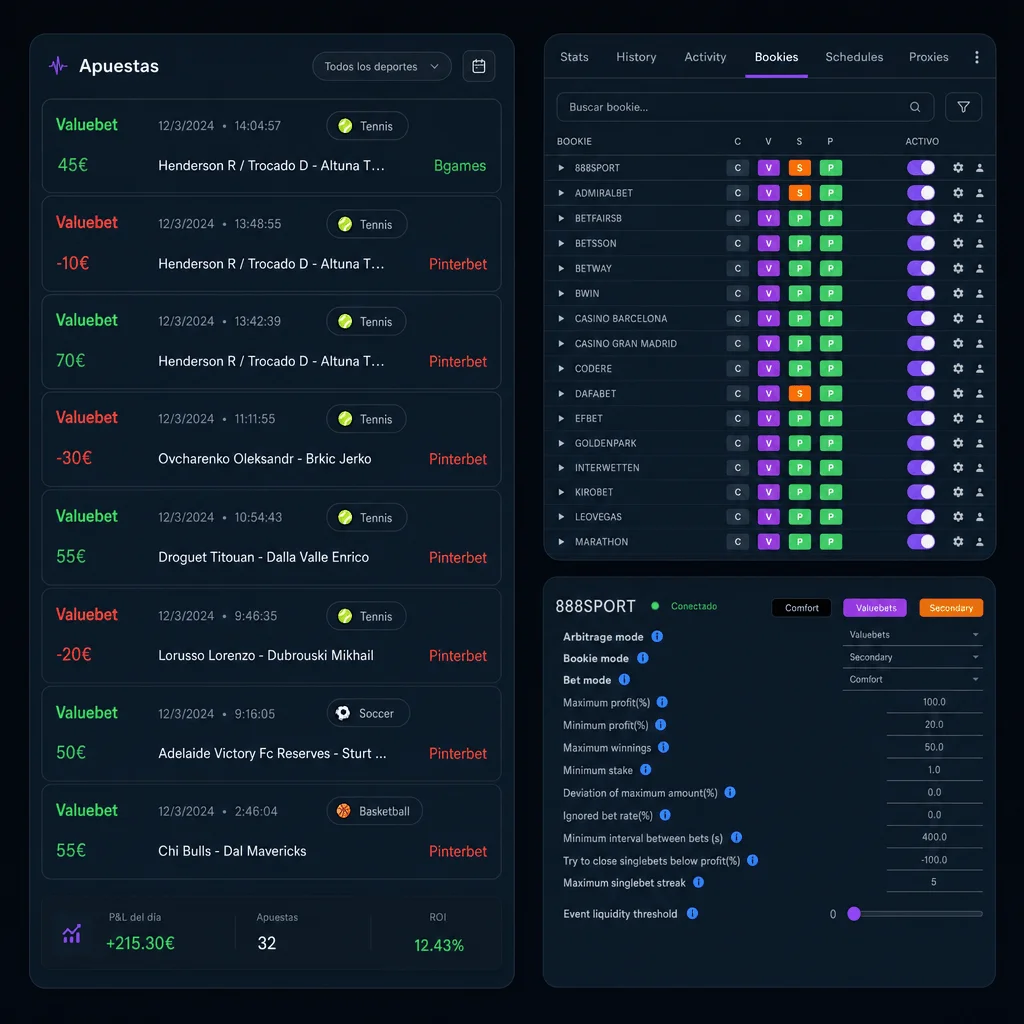
Task: Open the Bet mode Comfort dropdown
Action: click(x=912, y=679)
